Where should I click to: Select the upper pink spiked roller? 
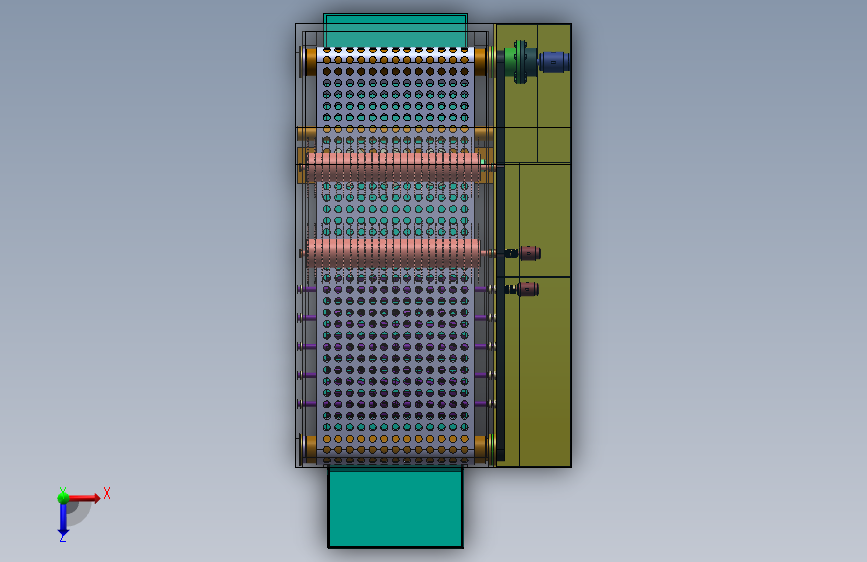click(x=394, y=167)
